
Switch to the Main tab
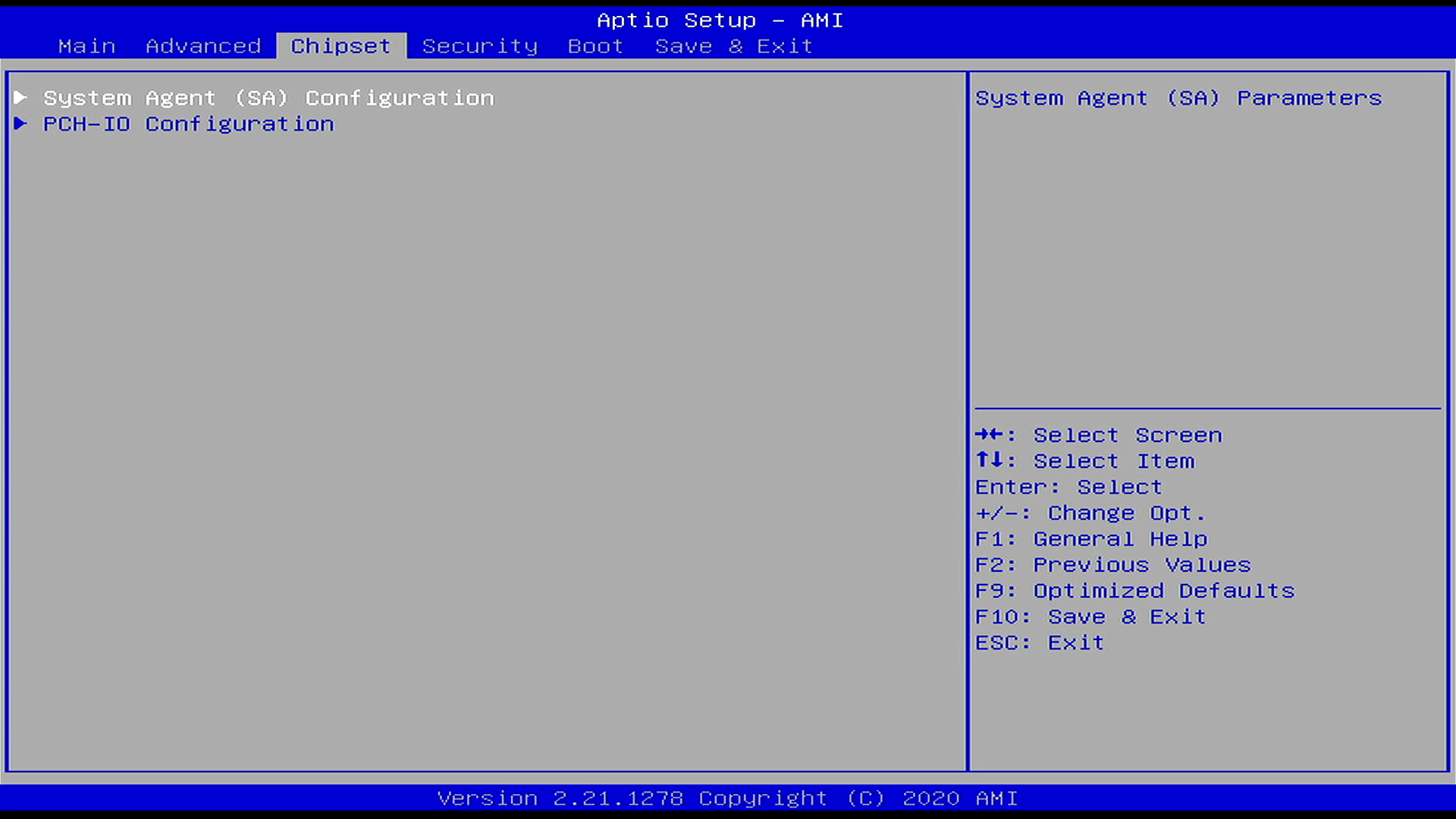point(86,46)
